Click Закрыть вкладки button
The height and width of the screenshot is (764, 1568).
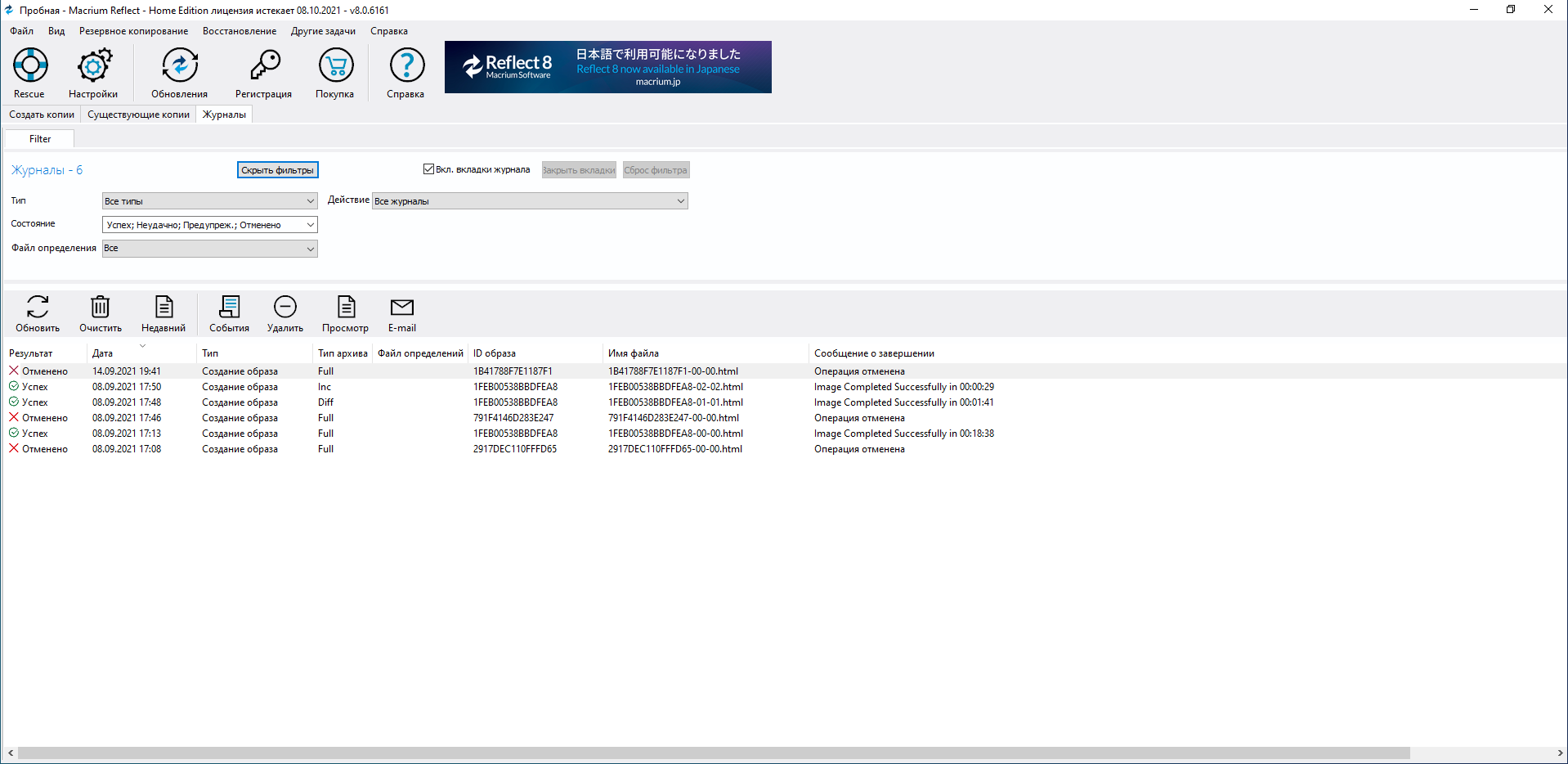pos(579,170)
